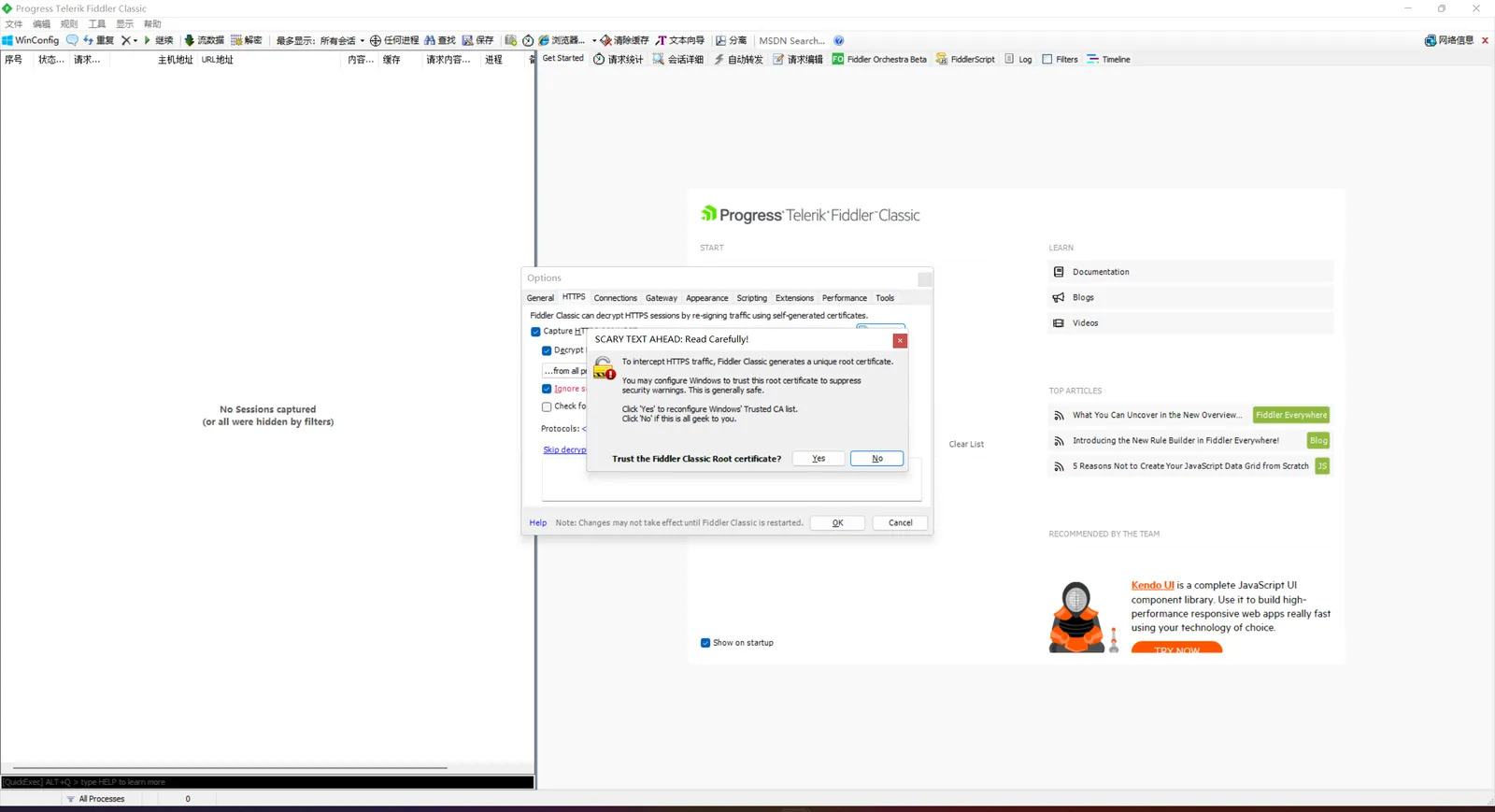Click the network info (网络信息) icon
Screen dimensions: 1495x812
click(x=1431, y=40)
